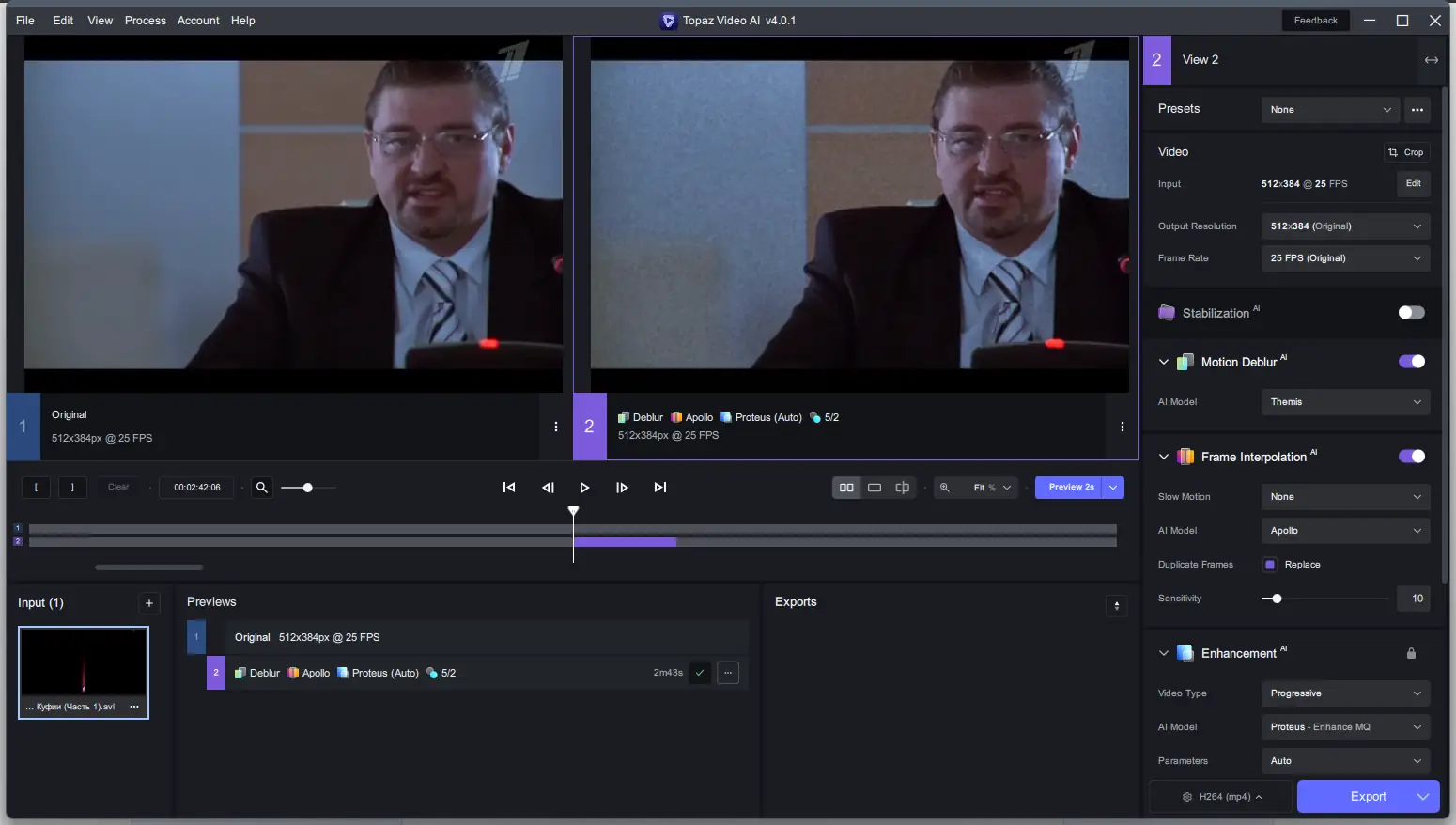Choose the split-screen comparison view
This screenshot has width=1456, height=825.
tap(901, 487)
